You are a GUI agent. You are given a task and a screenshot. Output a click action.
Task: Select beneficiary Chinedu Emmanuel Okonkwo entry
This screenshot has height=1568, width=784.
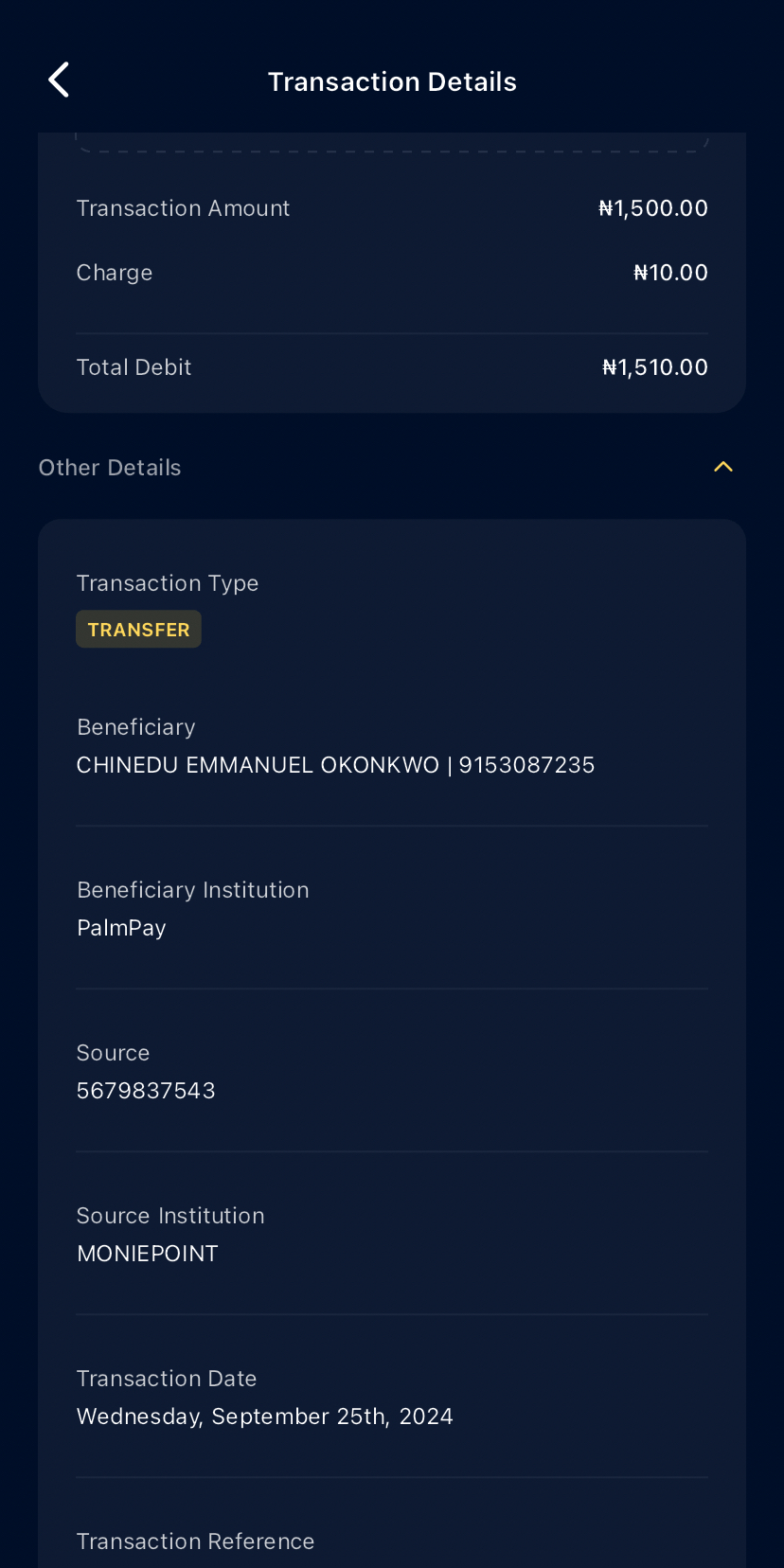point(335,765)
